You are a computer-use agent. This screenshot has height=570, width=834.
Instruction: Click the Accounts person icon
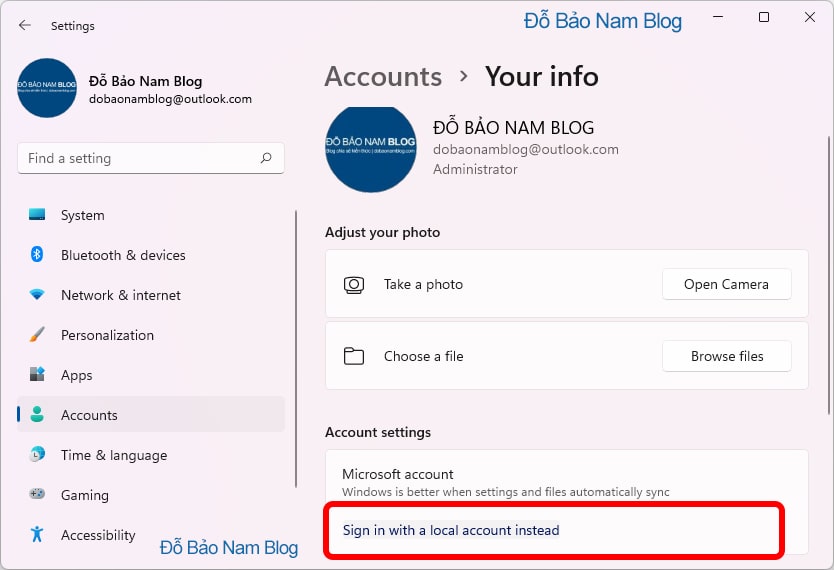point(37,414)
